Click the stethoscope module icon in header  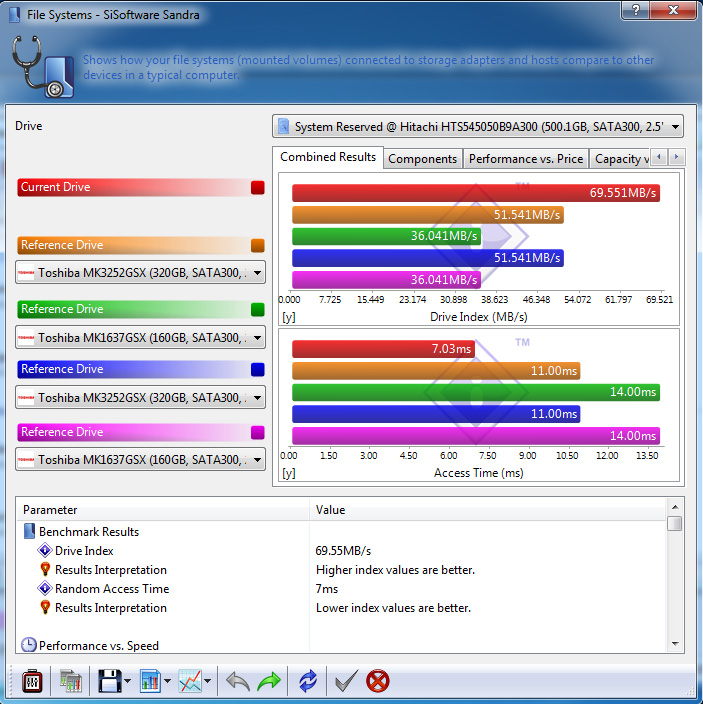(x=43, y=66)
